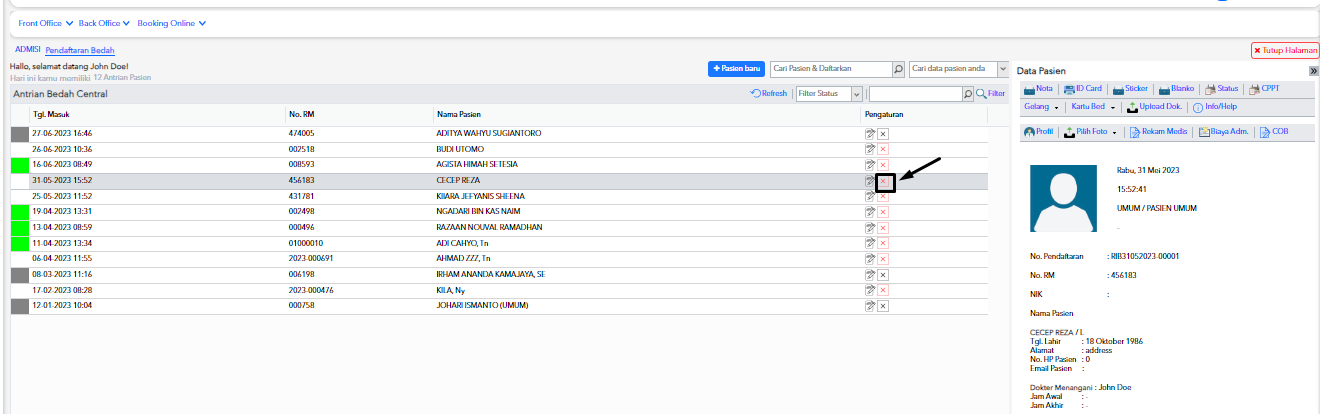The height and width of the screenshot is (414, 1320).
Task: Expand the Kartu Bed dropdown
Action: [1093, 106]
